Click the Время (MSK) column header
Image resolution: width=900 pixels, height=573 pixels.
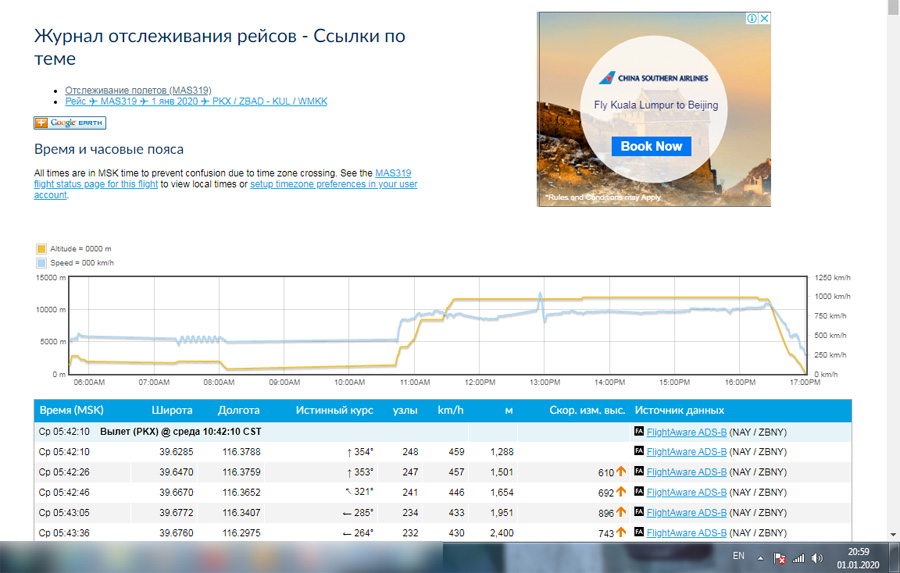click(x=71, y=410)
